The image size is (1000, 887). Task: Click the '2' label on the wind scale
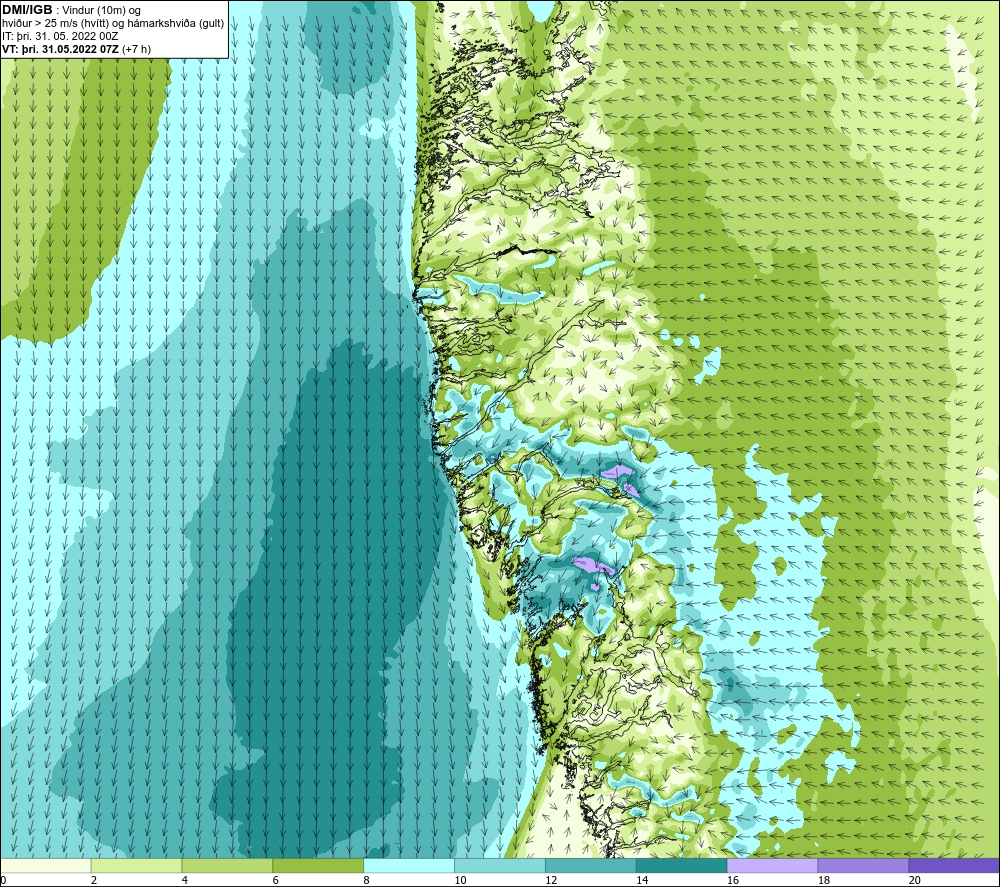94,880
